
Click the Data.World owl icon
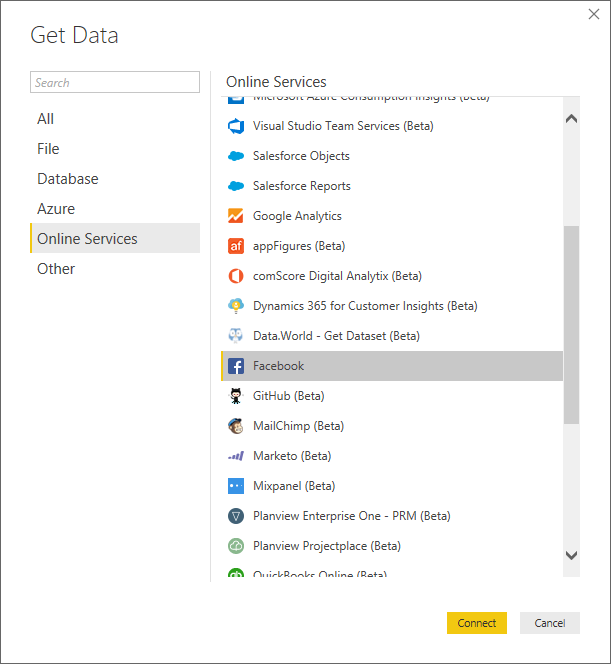(236, 336)
